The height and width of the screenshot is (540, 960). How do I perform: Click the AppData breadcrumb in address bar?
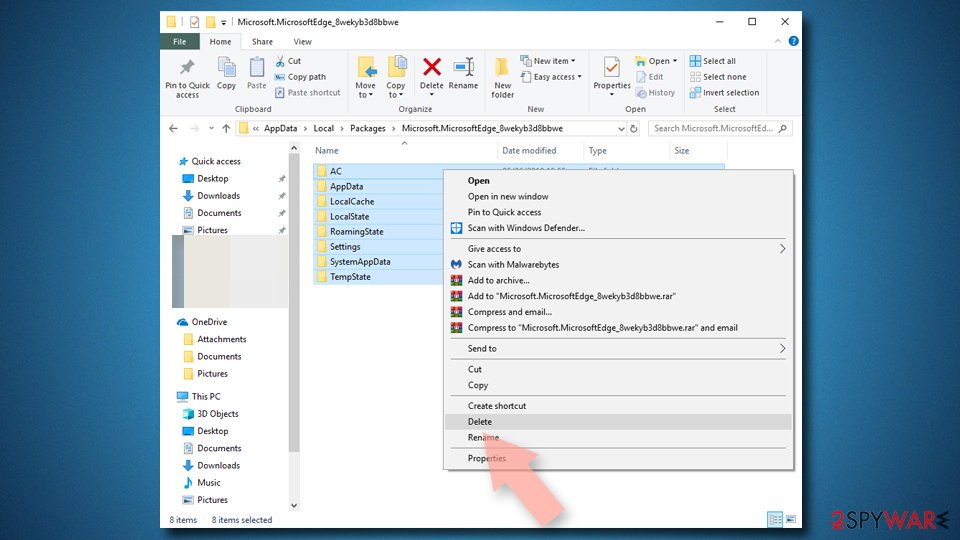pyautogui.click(x=280, y=129)
